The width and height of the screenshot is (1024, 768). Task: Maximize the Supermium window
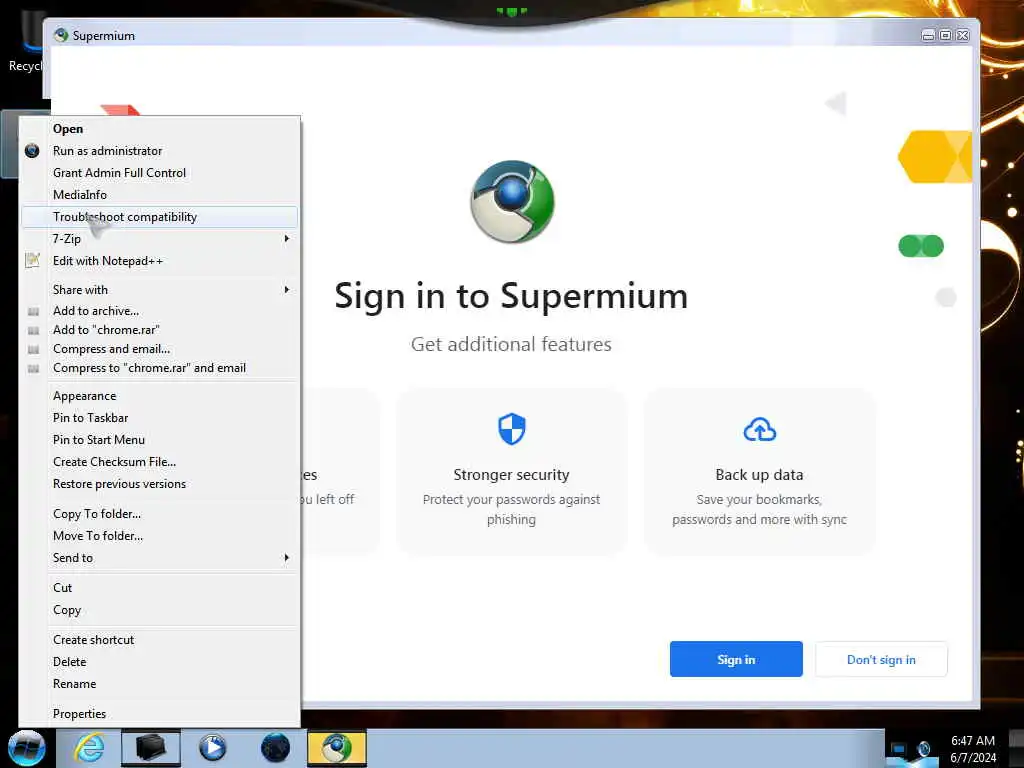point(945,35)
